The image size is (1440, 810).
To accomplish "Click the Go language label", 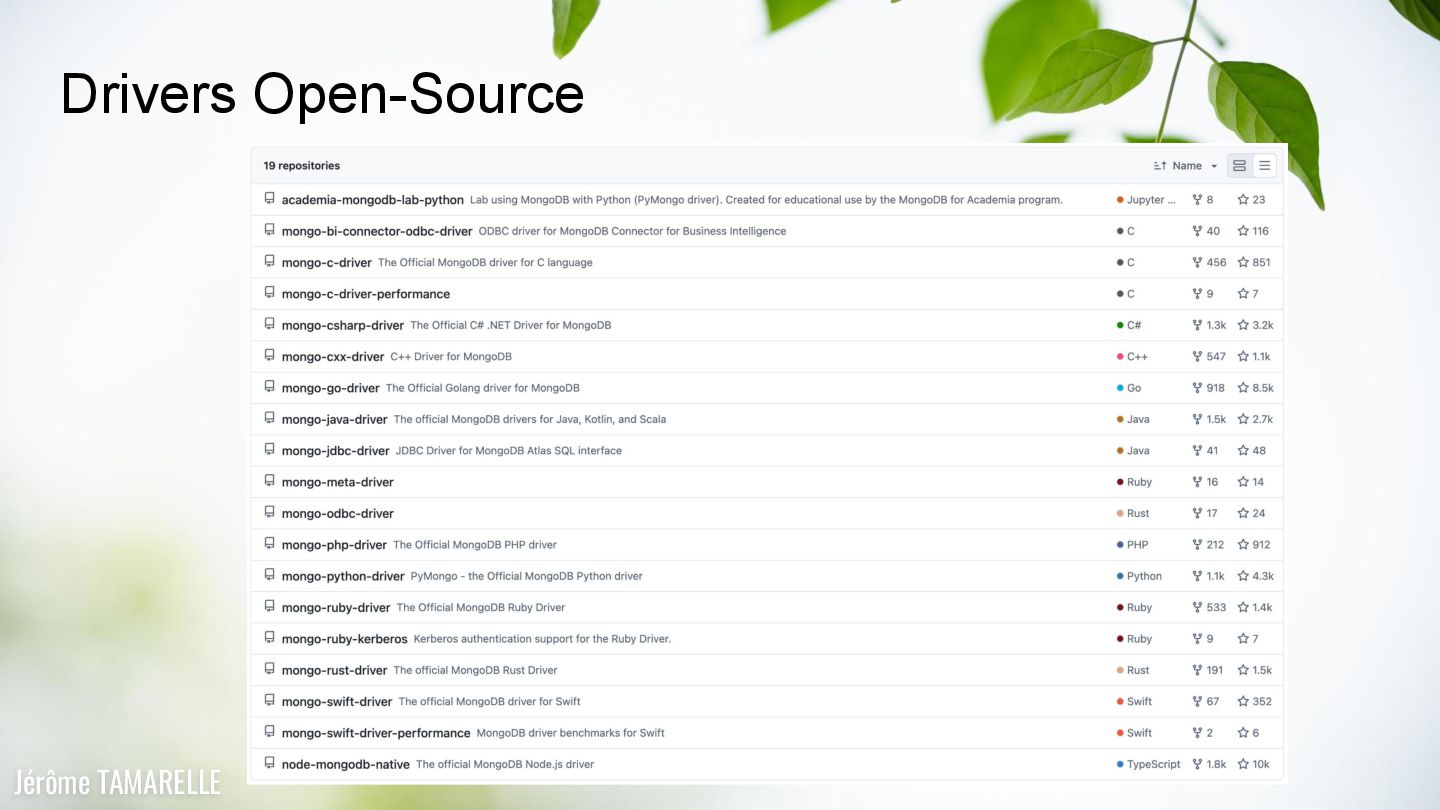I will pyautogui.click(x=1134, y=388).
